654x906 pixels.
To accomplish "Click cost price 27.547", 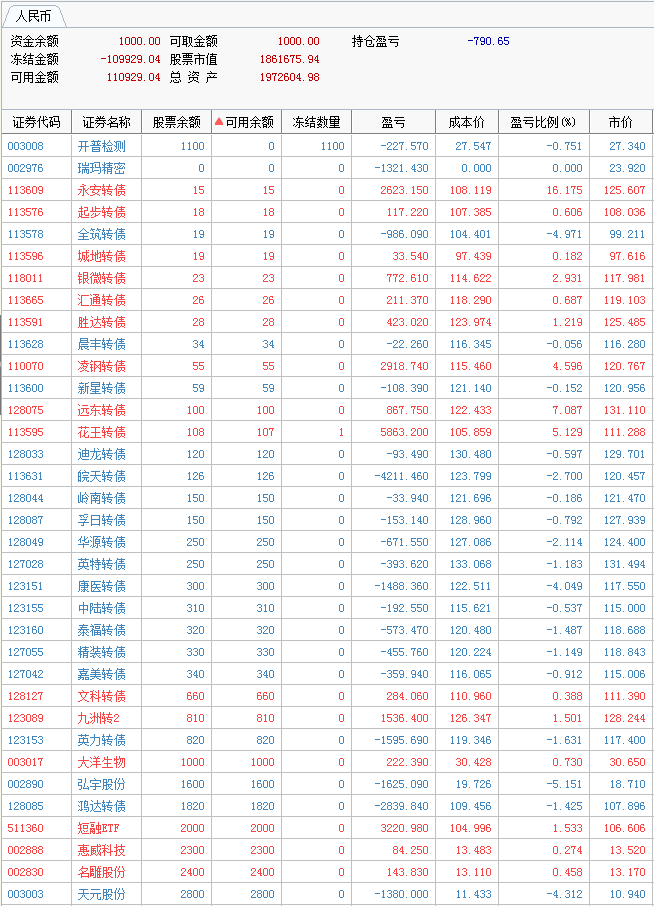I will [473, 146].
